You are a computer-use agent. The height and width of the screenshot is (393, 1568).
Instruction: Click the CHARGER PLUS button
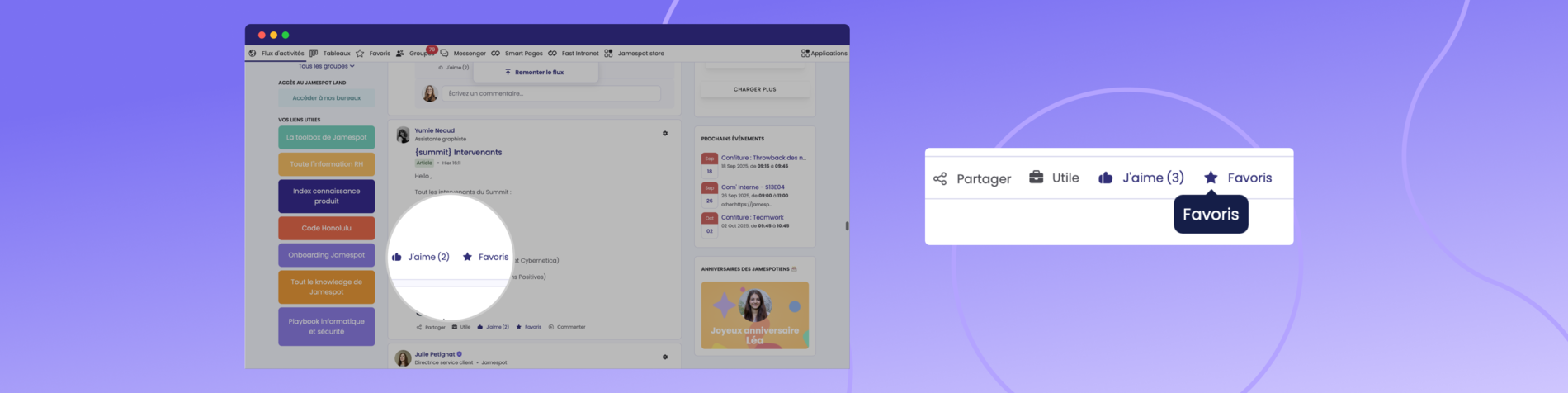[754, 89]
